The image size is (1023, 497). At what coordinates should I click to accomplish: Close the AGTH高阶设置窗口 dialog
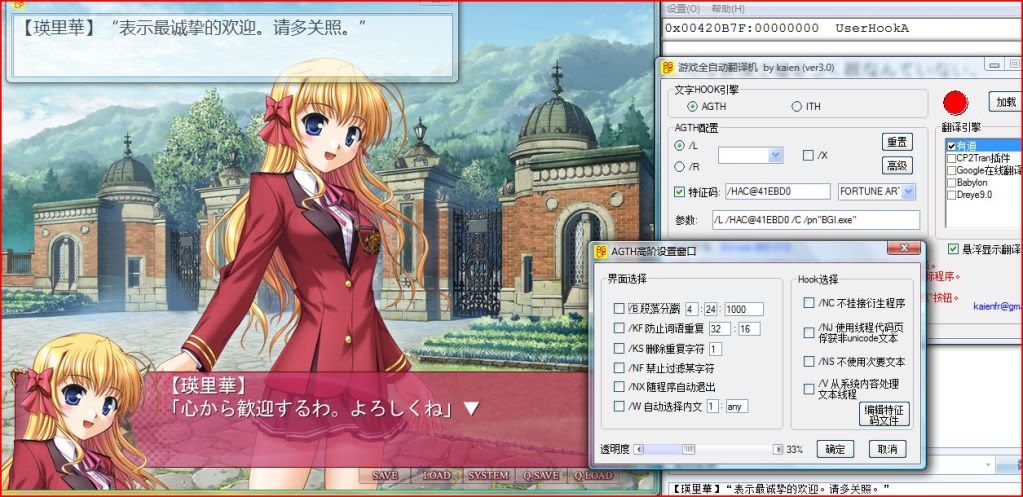(x=903, y=248)
